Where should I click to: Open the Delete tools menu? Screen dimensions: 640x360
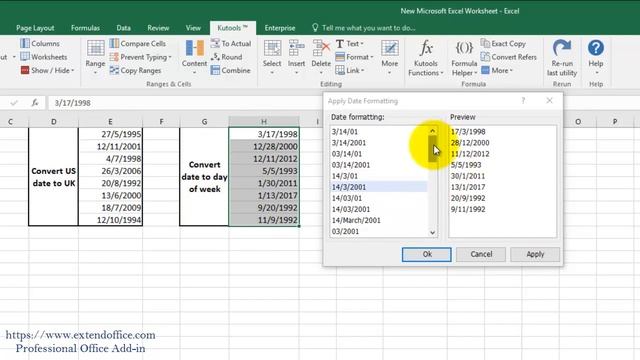(321, 57)
